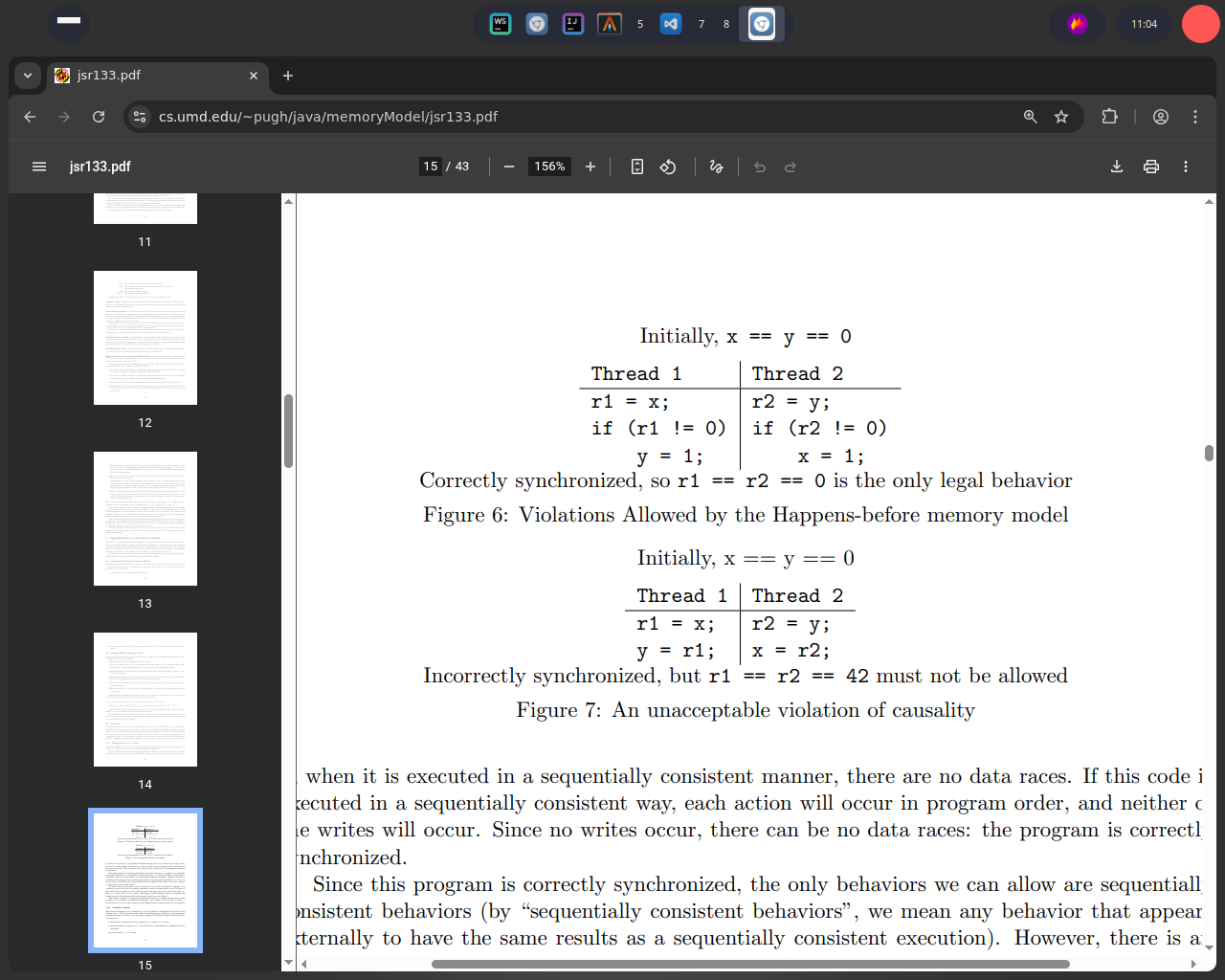Image resolution: width=1225 pixels, height=980 pixels.
Task: Click the redo annotation icon
Action: (x=791, y=167)
